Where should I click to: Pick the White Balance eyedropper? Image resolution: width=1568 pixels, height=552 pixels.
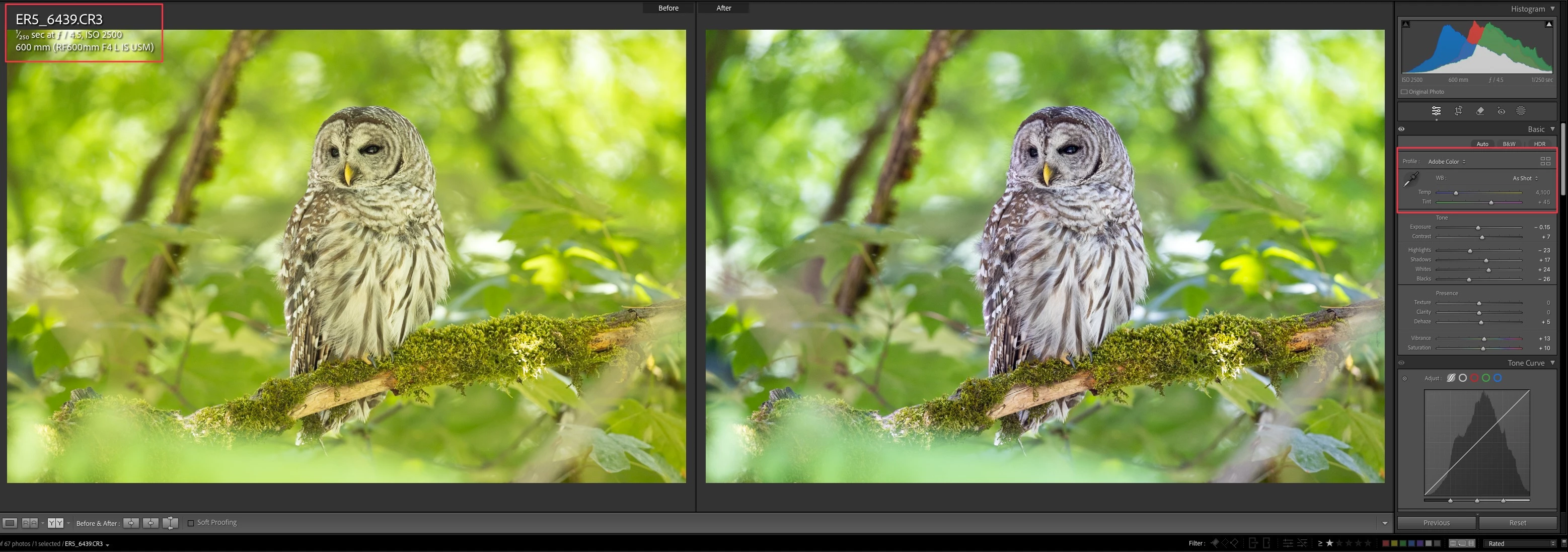[x=1410, y=179]
